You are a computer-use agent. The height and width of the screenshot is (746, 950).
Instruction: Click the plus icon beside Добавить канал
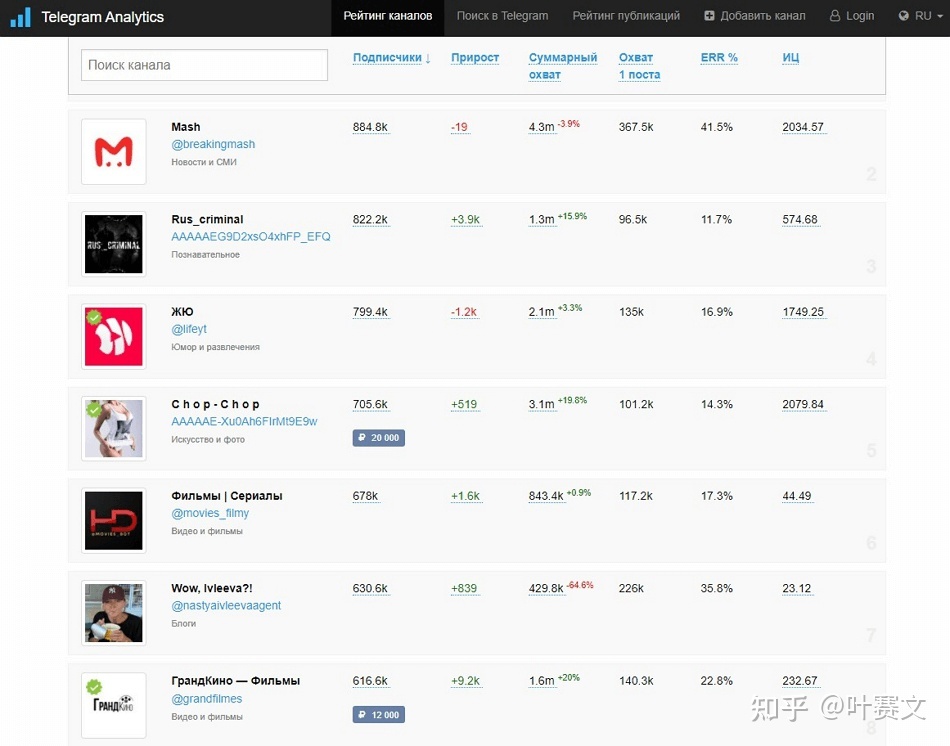(x=709, y=16)
